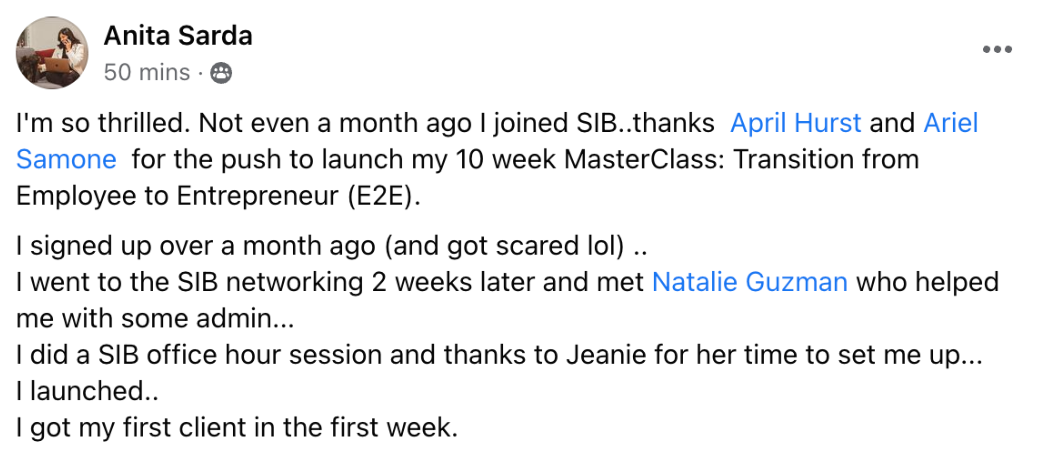Click the text 'got scared lol'
Image resolution: width=1057 pixels, height=451 pixels.
coord(528,245)
